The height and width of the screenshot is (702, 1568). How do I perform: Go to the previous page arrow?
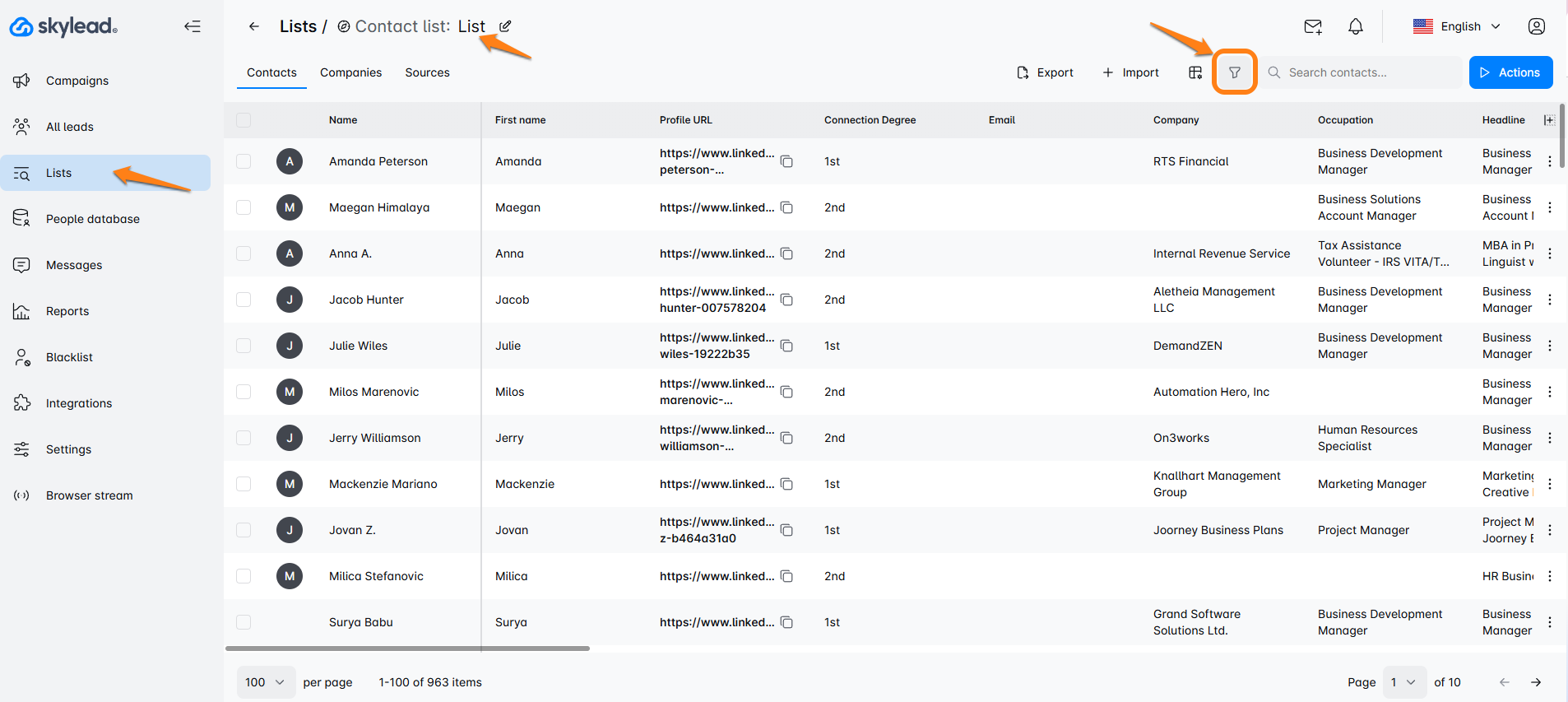(1505, 682)
